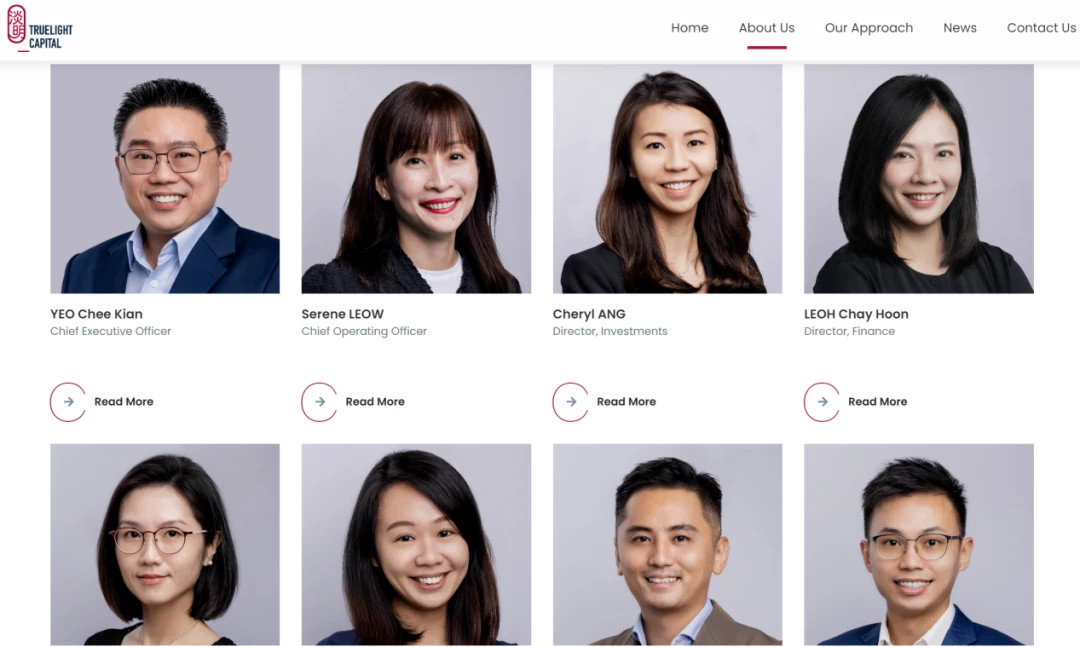
Task: Click Read More text for Serene LEOW
Action: click(x=375, y=402)
